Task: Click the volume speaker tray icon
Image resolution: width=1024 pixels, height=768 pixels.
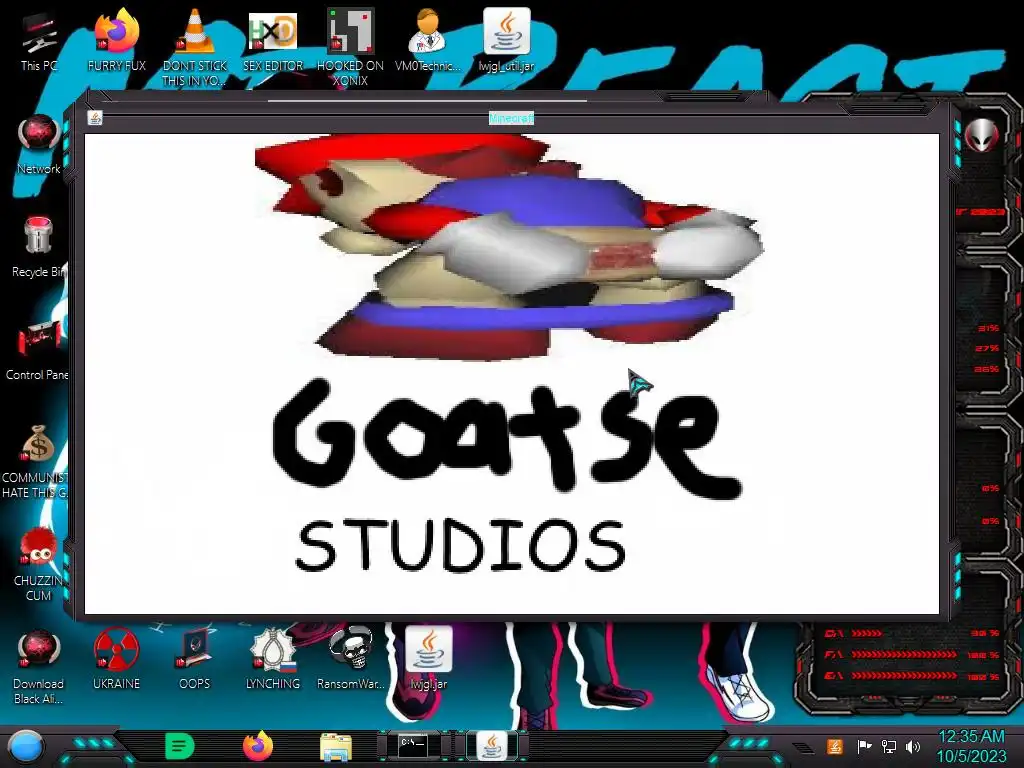Action: coord(913,746)
